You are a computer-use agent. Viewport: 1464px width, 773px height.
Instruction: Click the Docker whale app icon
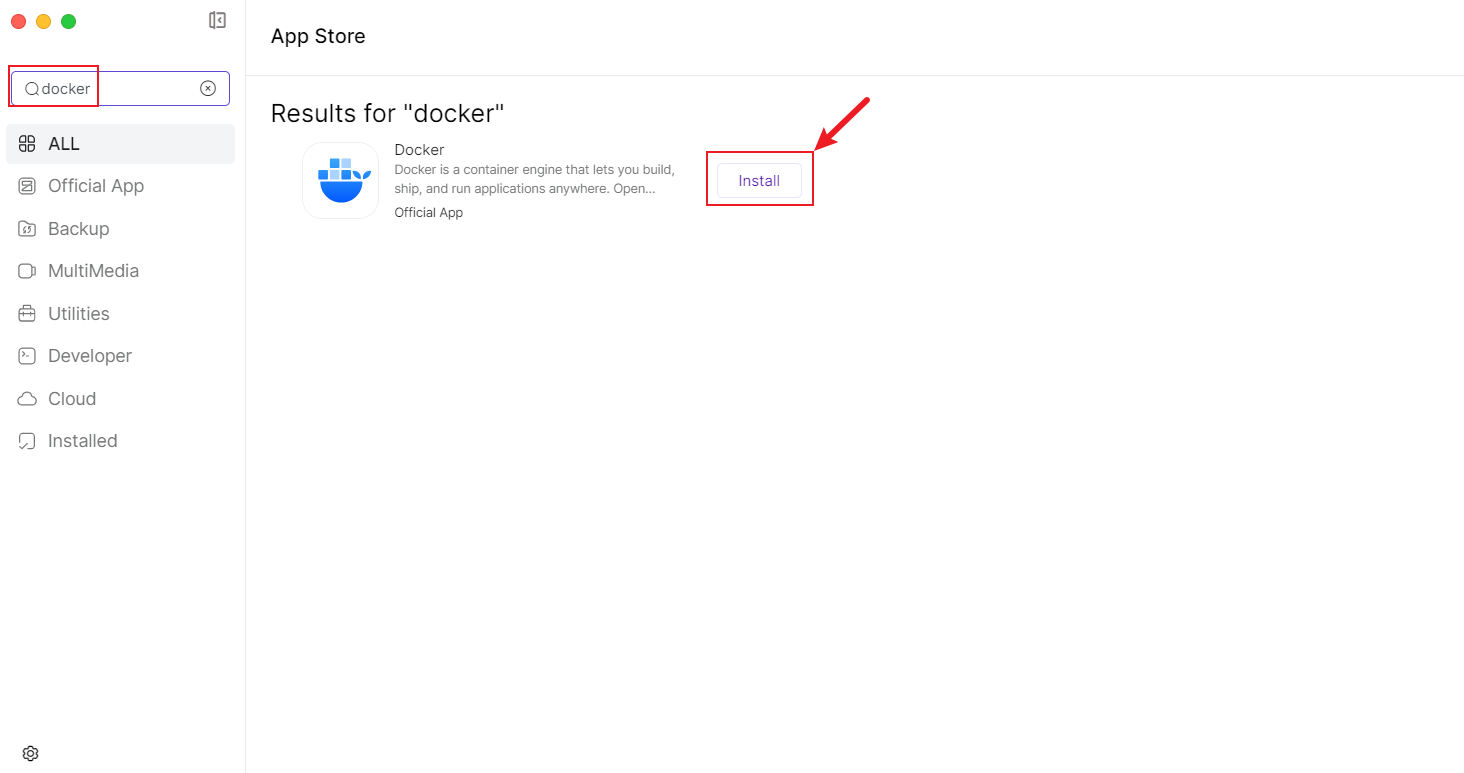[x=340, y=180]
